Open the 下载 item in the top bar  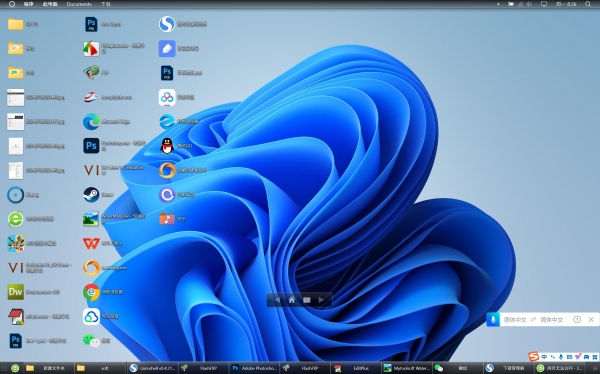106,4
